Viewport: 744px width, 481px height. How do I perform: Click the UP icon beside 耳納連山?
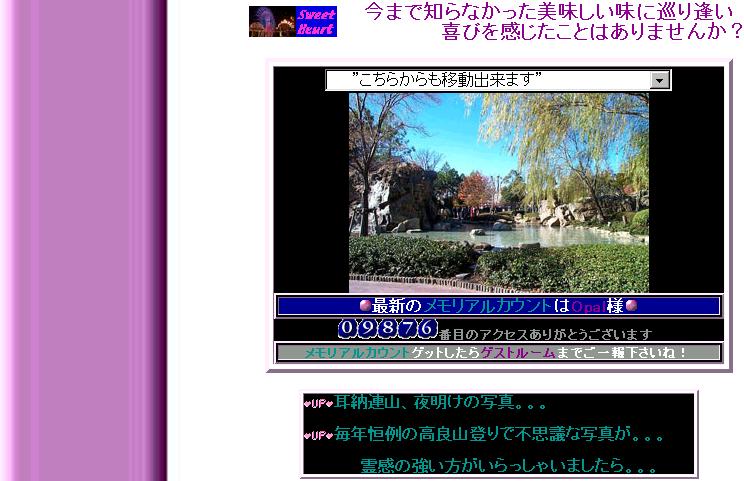[318, 404]
